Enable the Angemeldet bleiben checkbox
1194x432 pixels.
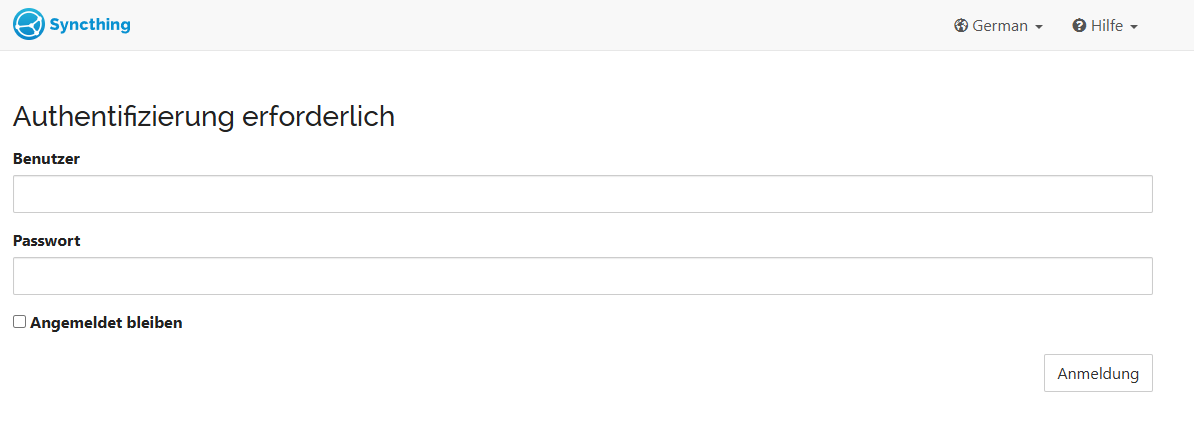coord(19,322)
